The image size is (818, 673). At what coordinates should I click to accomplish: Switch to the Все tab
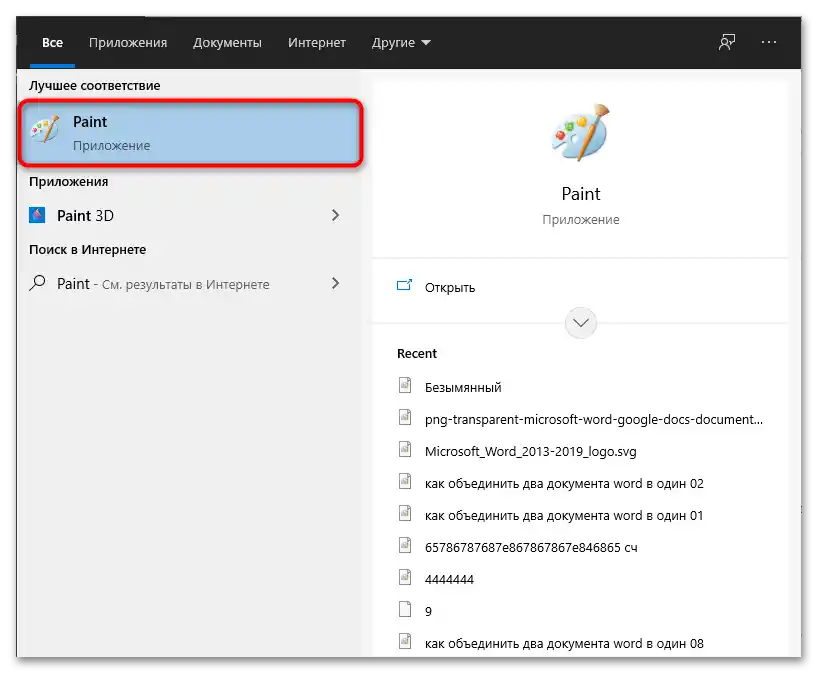(52, 43)
